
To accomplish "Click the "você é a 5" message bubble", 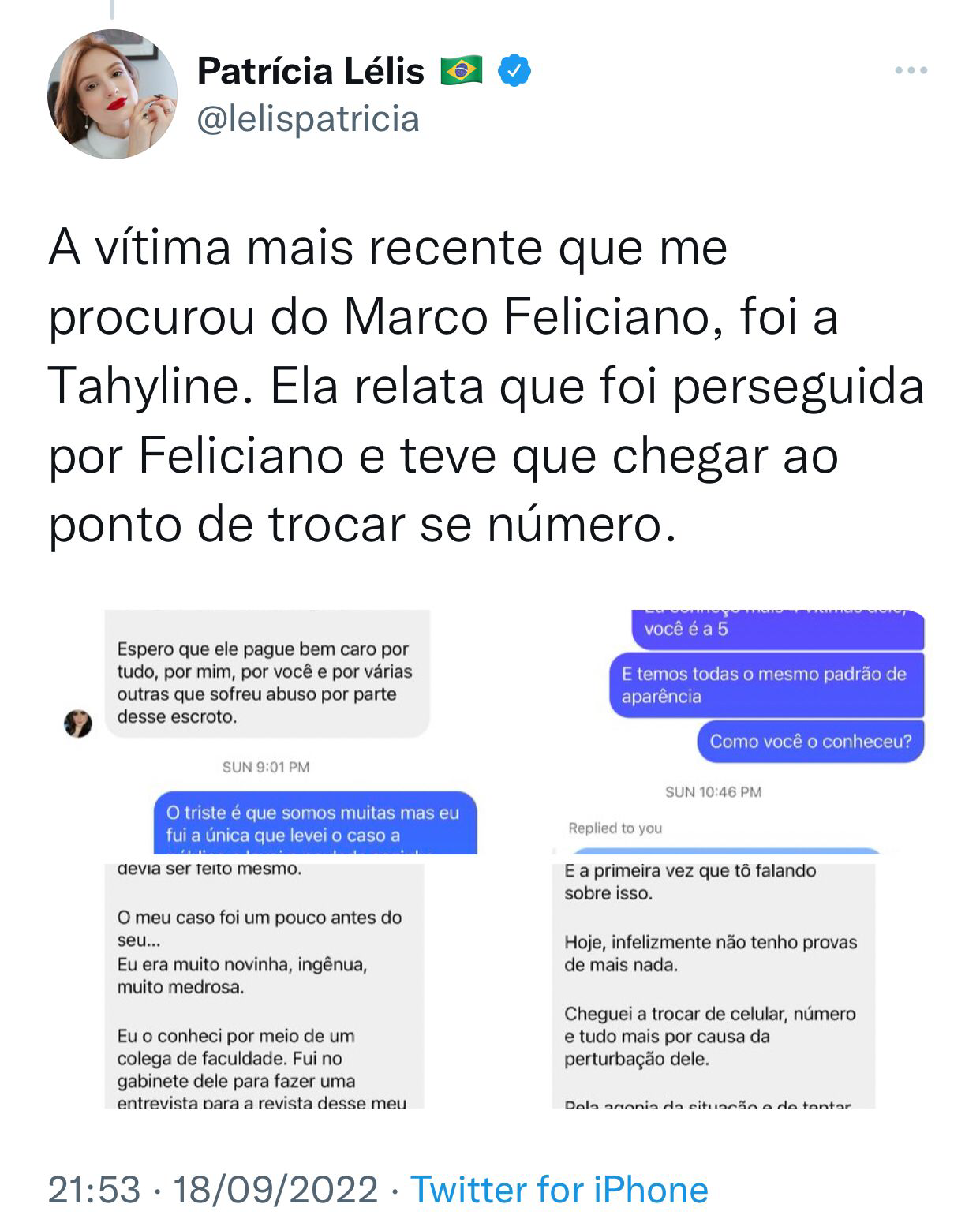I will 777,630.
